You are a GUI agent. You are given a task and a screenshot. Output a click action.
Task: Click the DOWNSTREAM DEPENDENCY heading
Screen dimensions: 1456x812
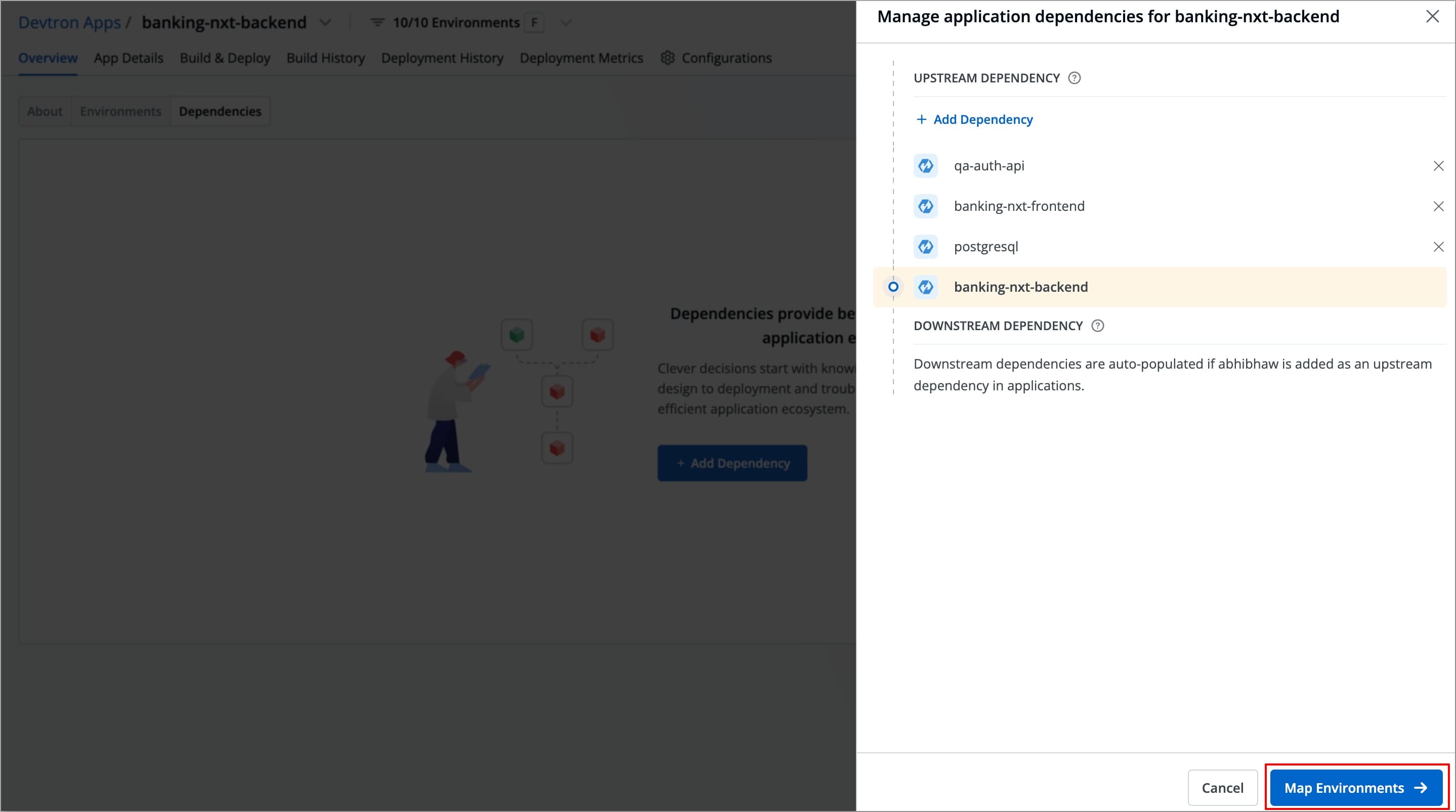998,326
